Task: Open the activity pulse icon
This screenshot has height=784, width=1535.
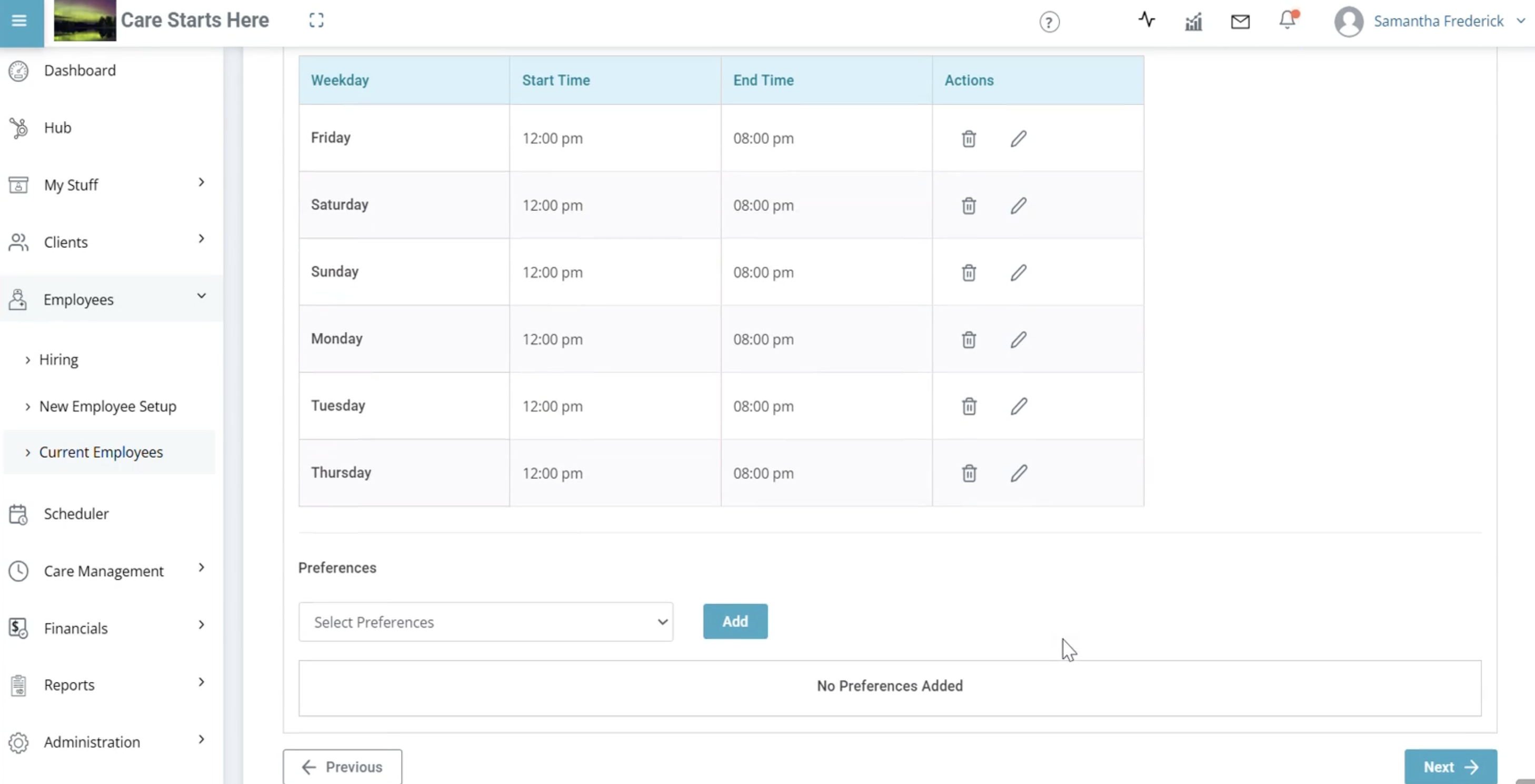Action: point(1146,20)
